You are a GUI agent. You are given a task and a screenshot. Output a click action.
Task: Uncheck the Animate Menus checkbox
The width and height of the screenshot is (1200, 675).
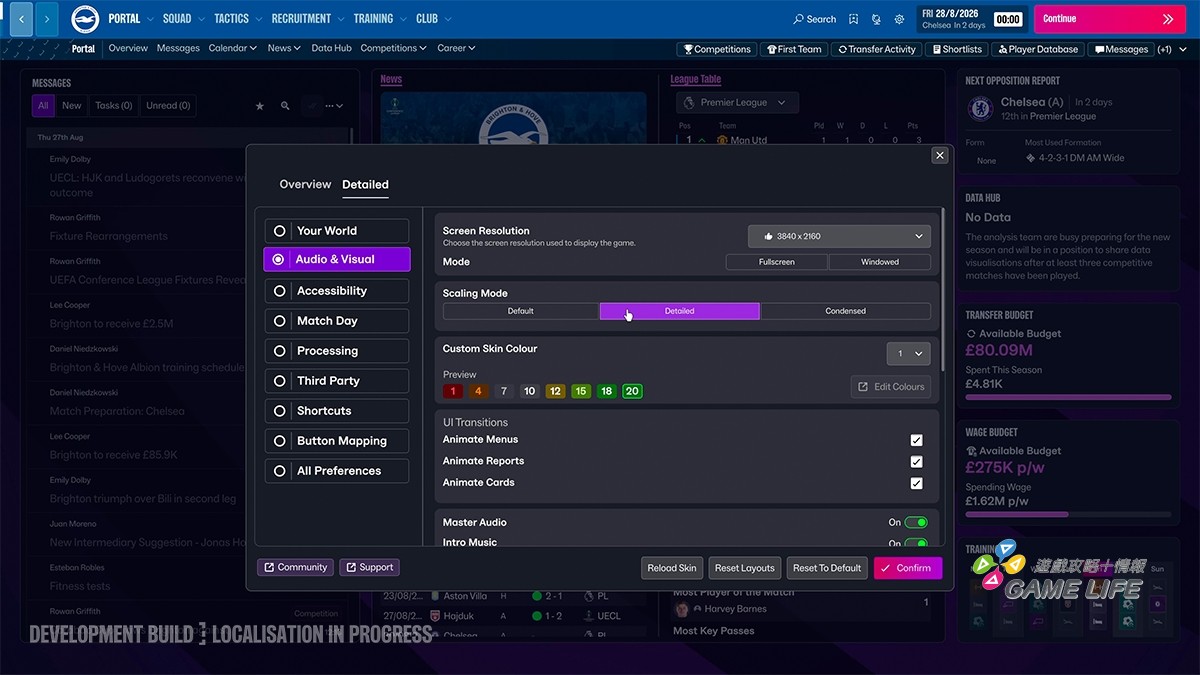point(916,440)
